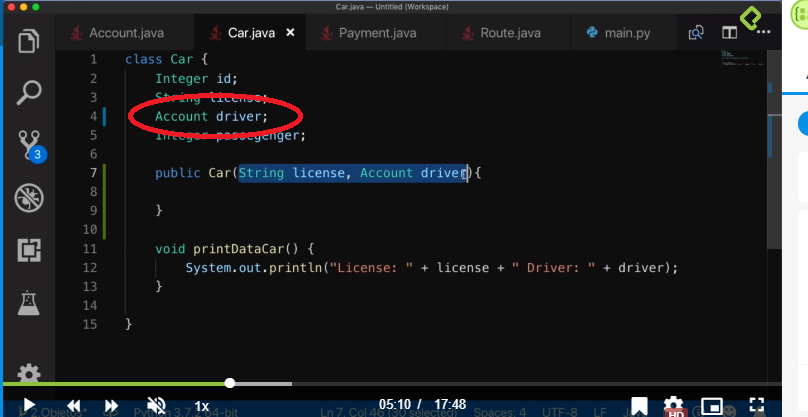The width and height of the screenshot is (808, 417).
Task: Click the 17:48 total duration display
Action: (x=449, y=404)
